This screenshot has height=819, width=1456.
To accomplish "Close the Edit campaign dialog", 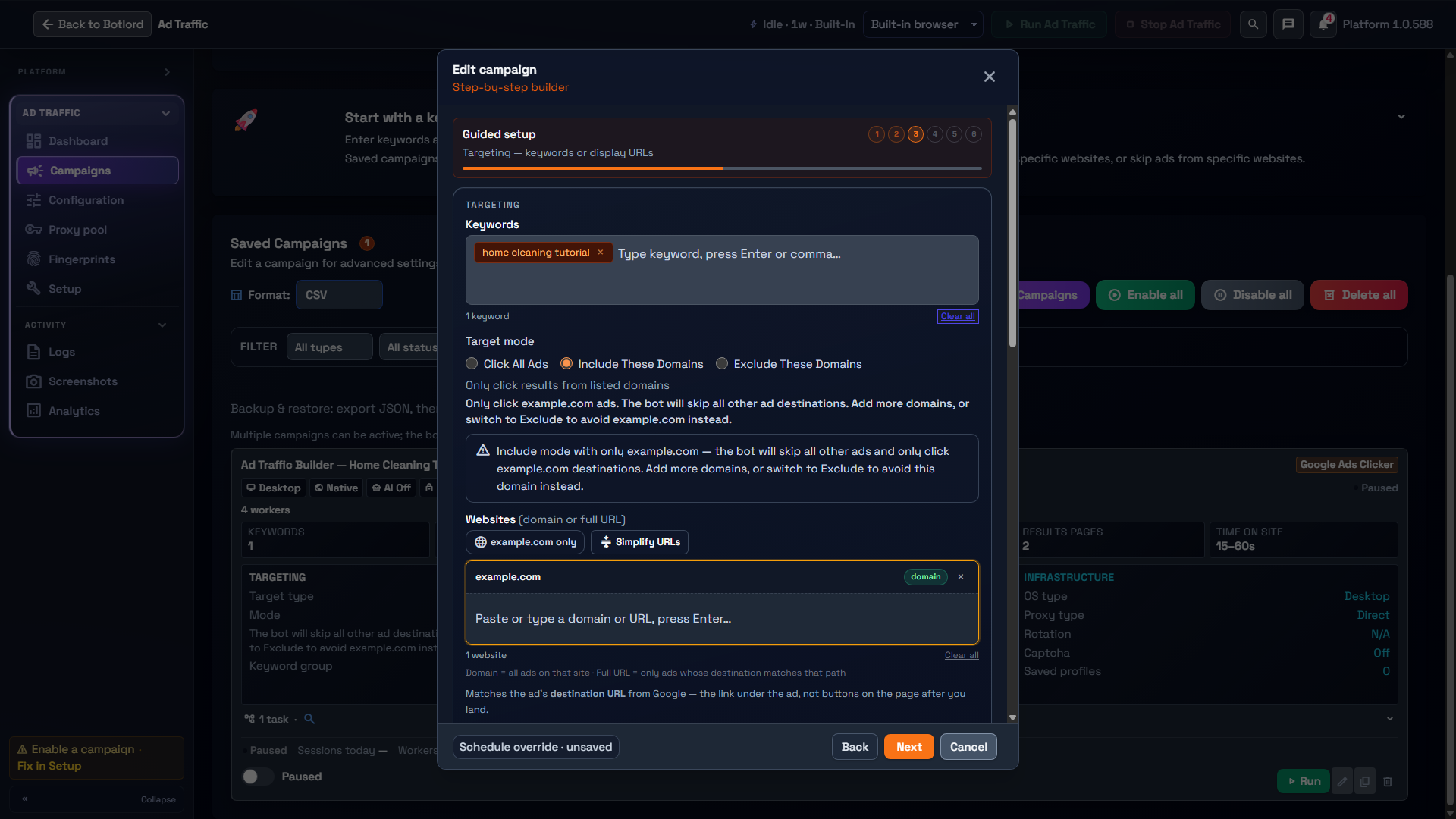I will pyautogui.click(x=989, y=77).
